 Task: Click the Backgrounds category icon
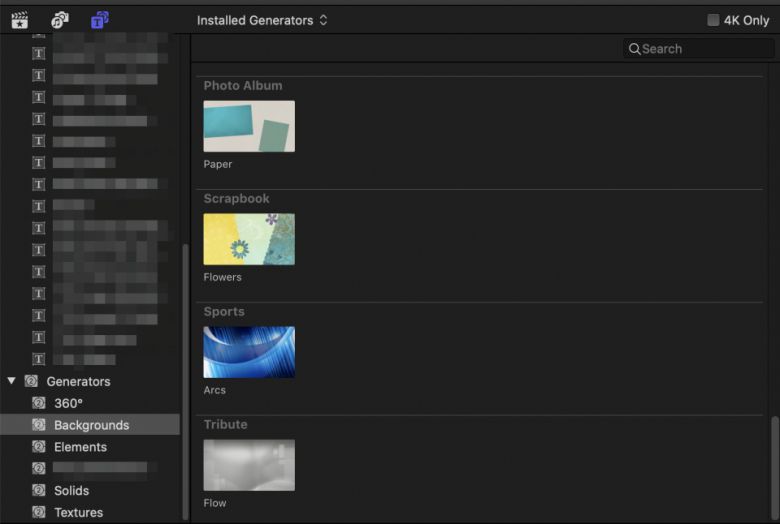point(39,425)
